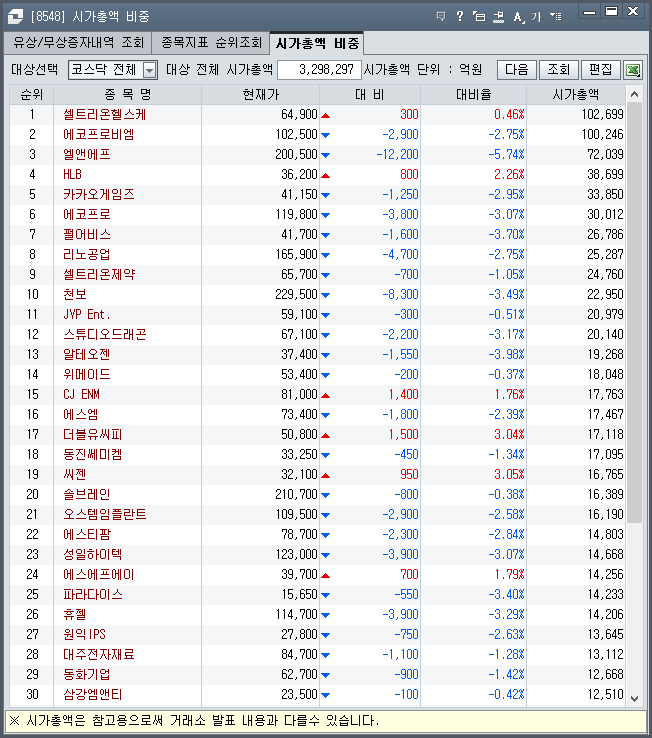Select stock 성일하이텍

pos(93,554)
